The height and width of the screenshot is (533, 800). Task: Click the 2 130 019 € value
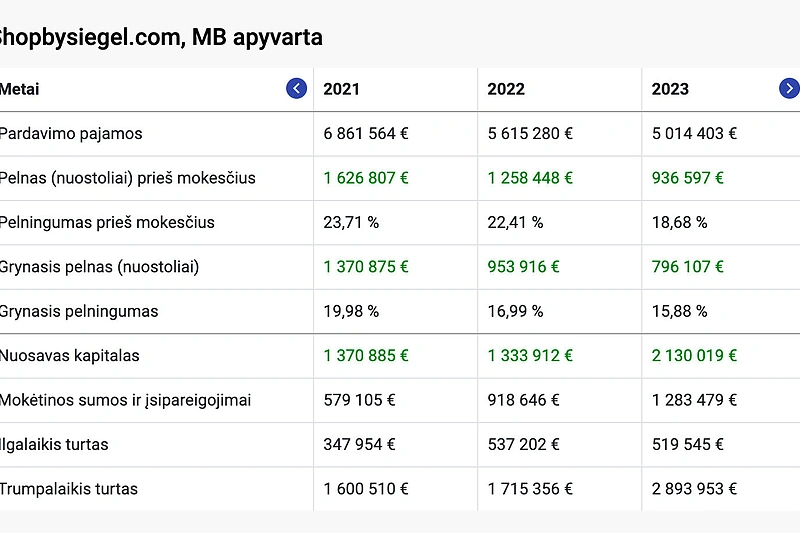click(694, 356)
